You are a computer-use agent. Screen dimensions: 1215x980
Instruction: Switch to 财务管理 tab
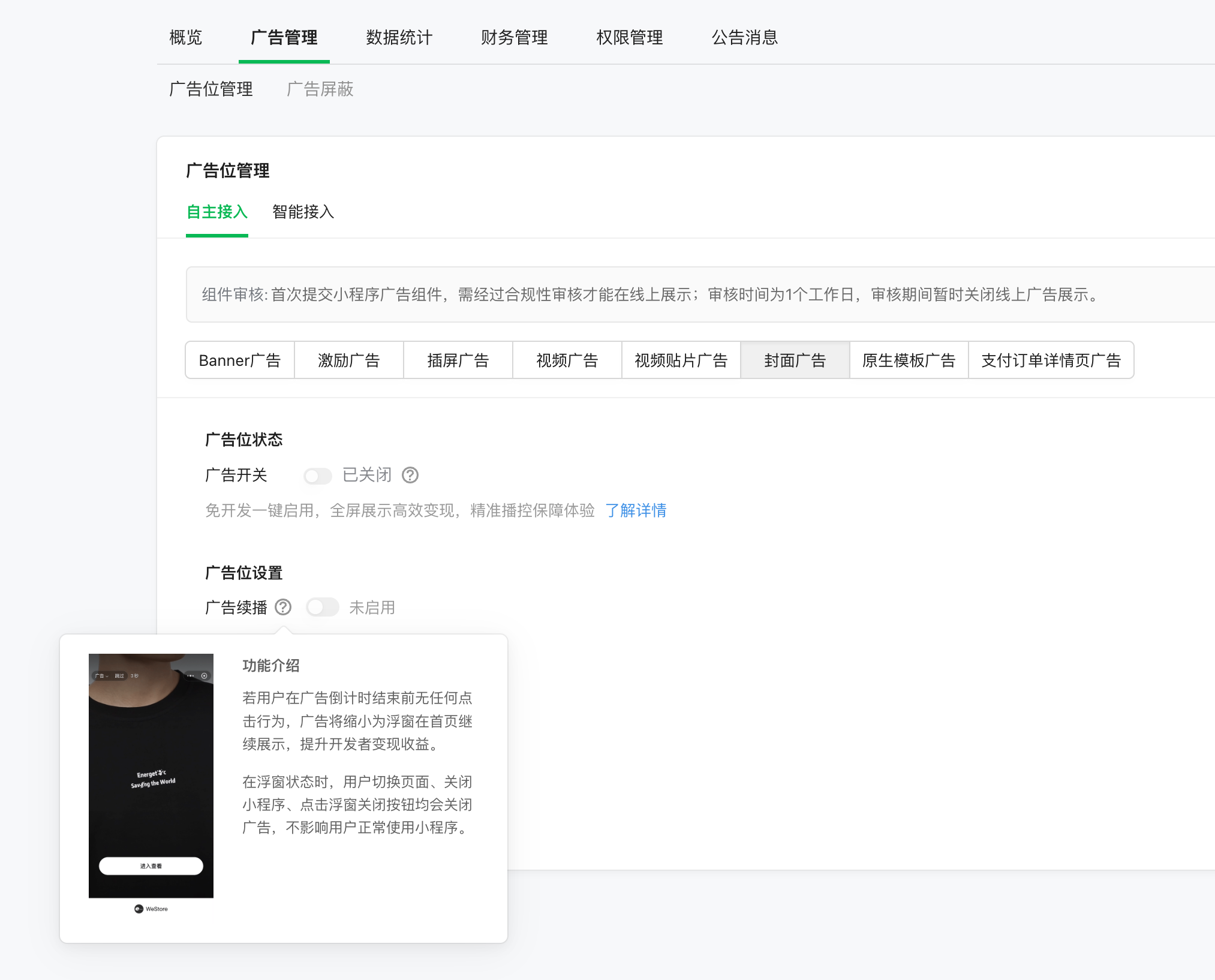pyautogui.click(x=514, y=38)
